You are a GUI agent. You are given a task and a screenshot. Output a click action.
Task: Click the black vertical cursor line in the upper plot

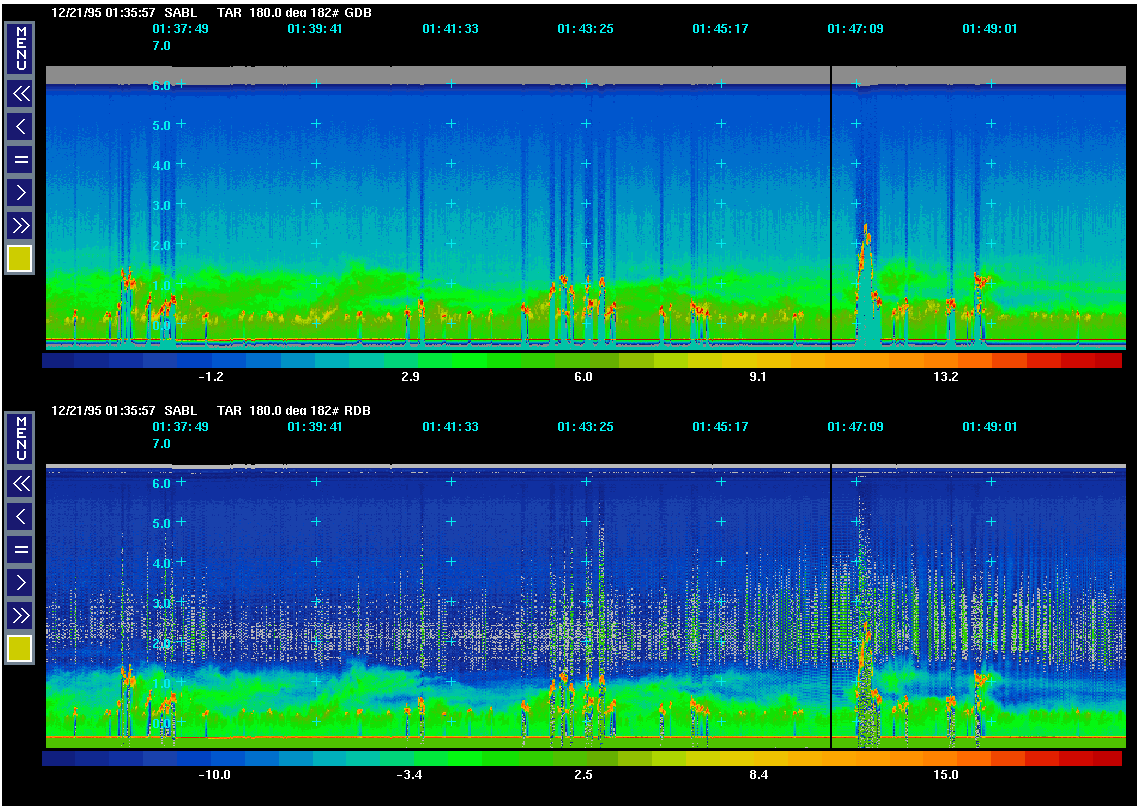point(831,200)
